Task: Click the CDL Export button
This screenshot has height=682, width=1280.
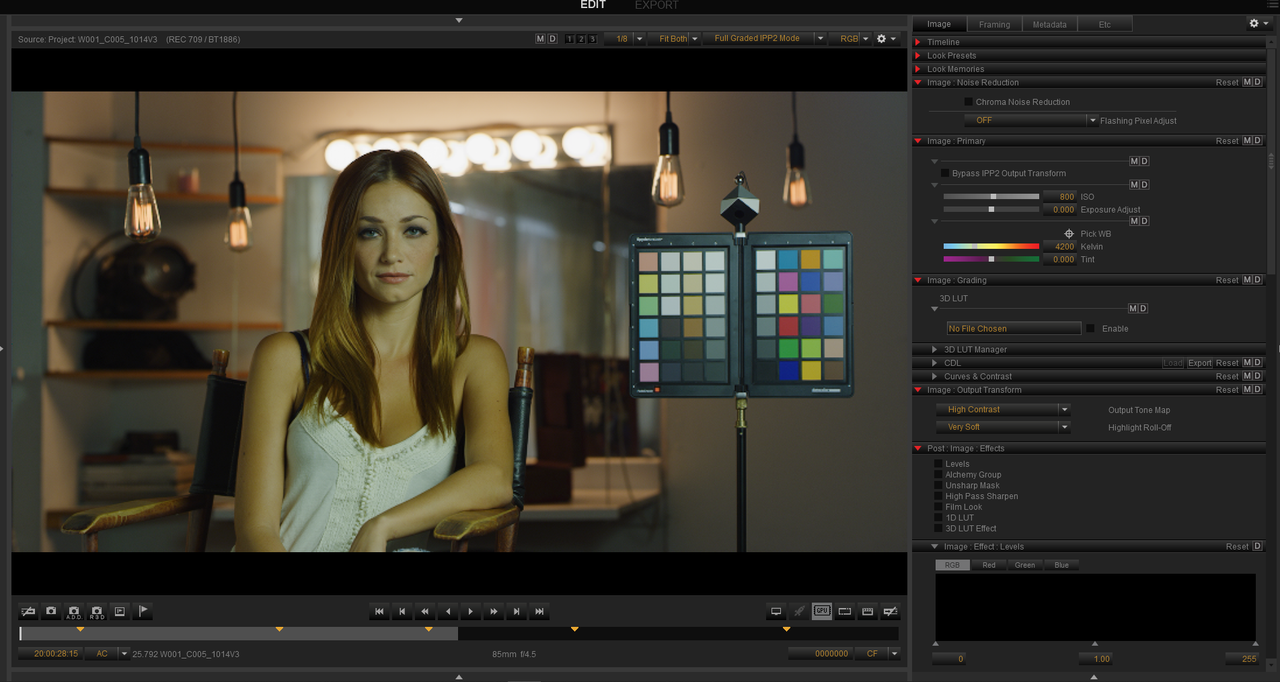Action: 1200,363
